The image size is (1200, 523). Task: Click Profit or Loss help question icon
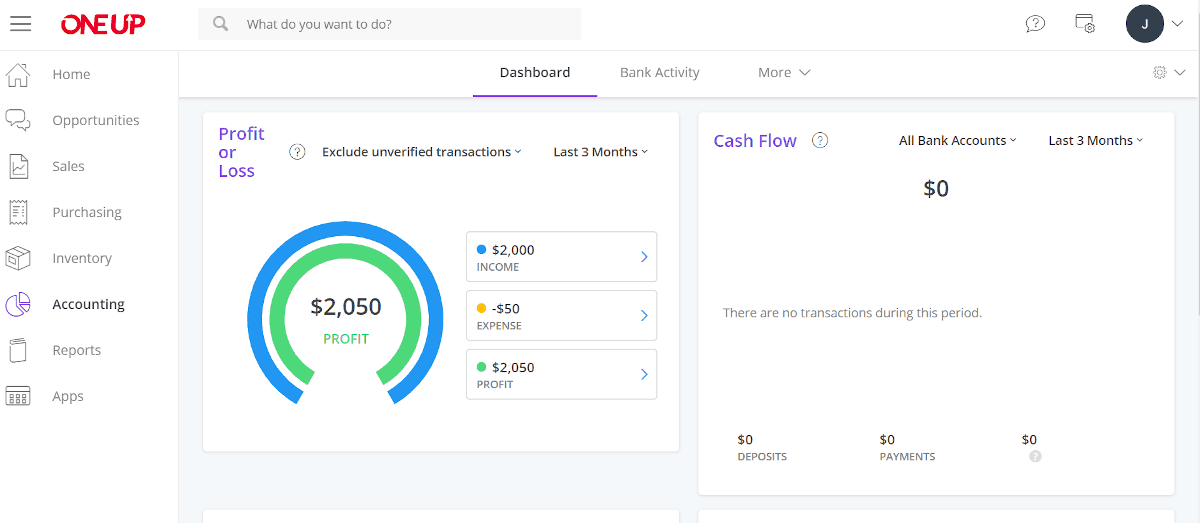coord(297,152)
